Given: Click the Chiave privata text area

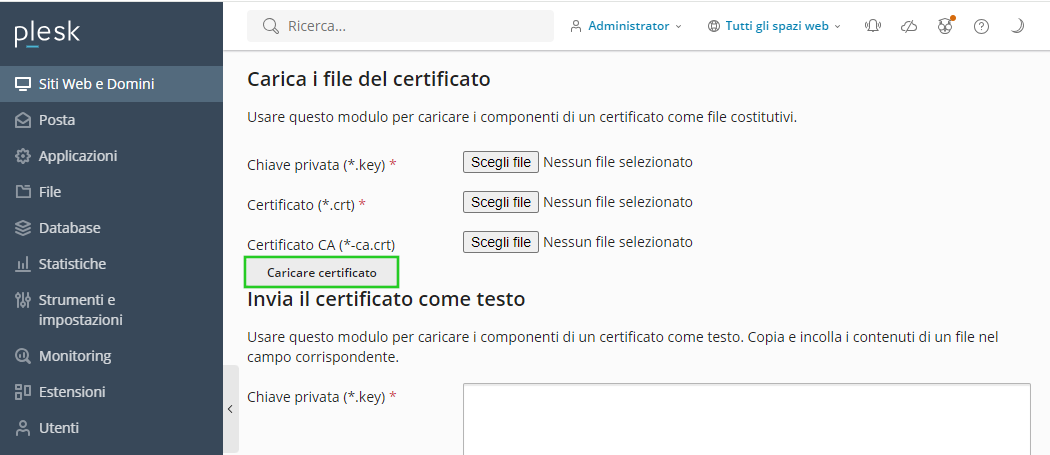Looking at the screenshot, I should click(x=747, y=419).
